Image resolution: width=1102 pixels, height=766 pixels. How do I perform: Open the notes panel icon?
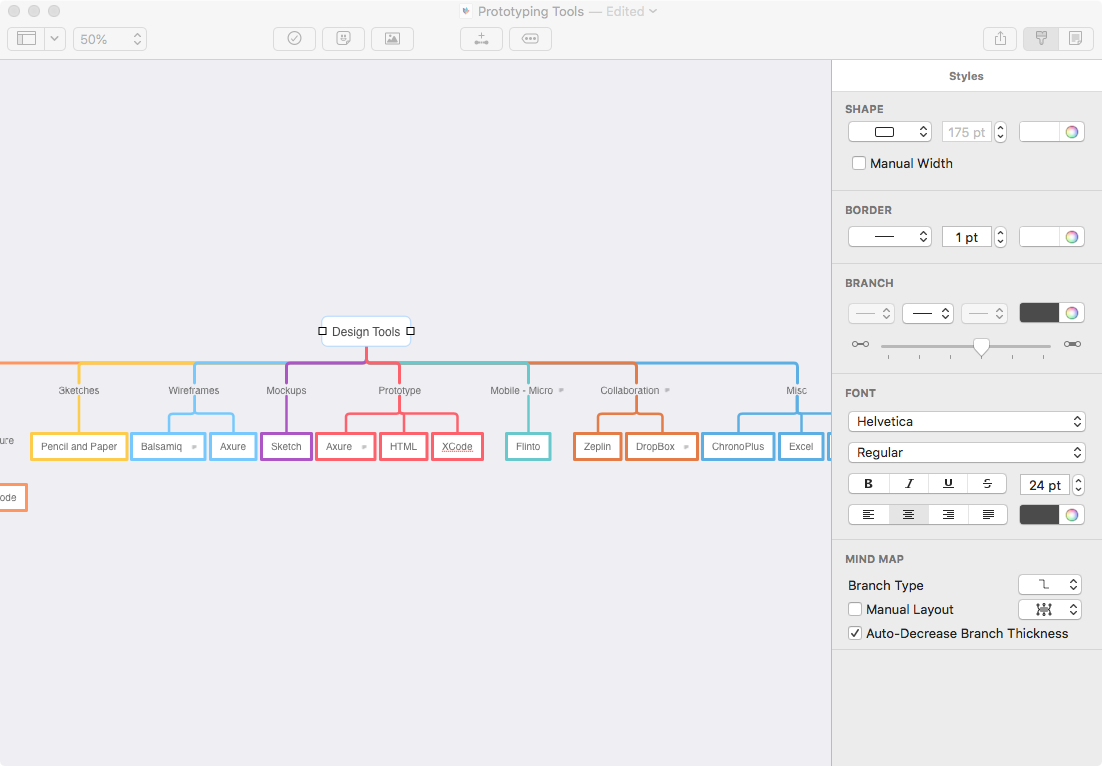tap(1075, 39)
